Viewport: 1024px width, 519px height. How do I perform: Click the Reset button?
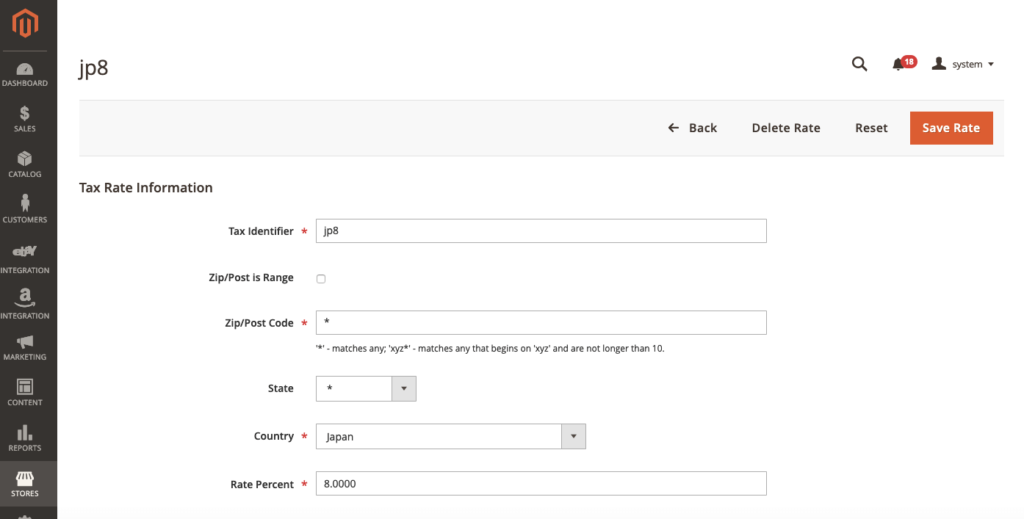(871, 128)
